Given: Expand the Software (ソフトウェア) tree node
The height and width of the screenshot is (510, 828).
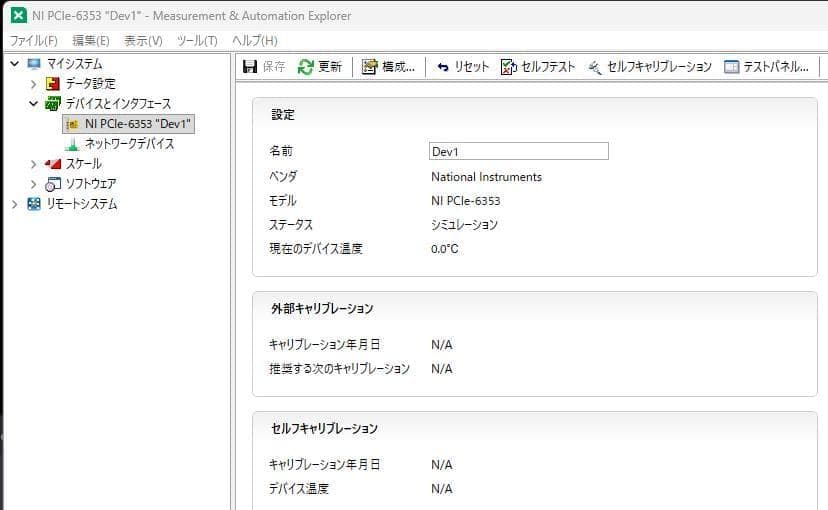Looking at the screenshot, I should click(x=33, y=184).
